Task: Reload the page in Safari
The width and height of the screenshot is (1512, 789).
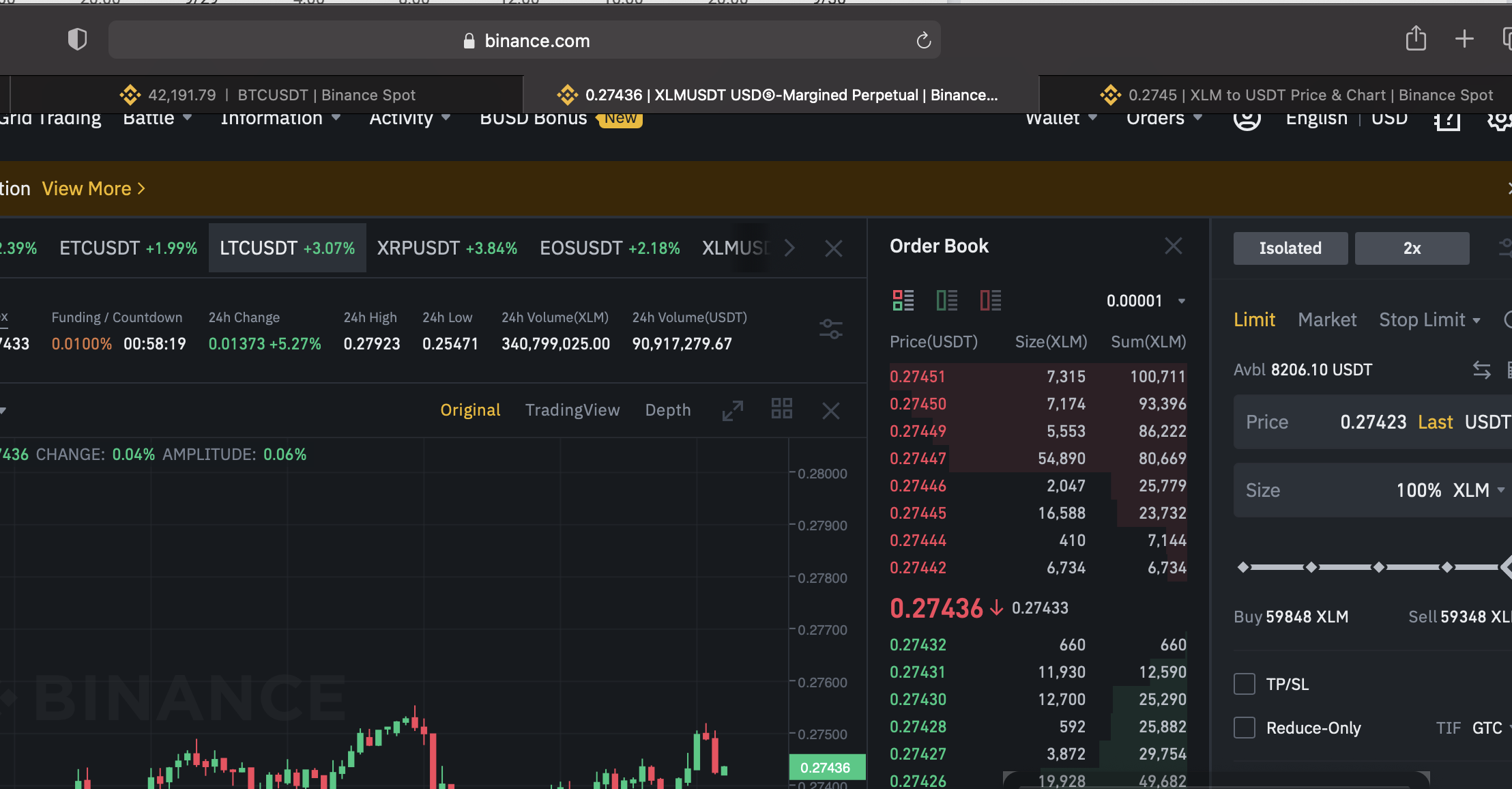Action: 923,41
